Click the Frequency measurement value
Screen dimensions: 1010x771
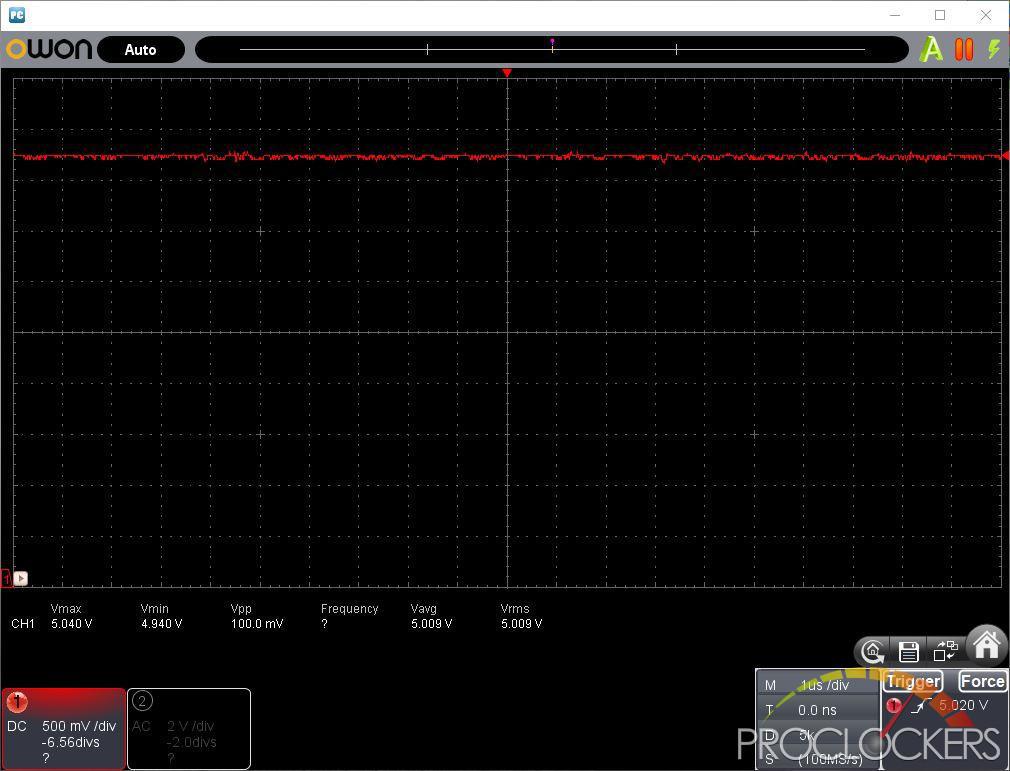[x=324, y=623]
